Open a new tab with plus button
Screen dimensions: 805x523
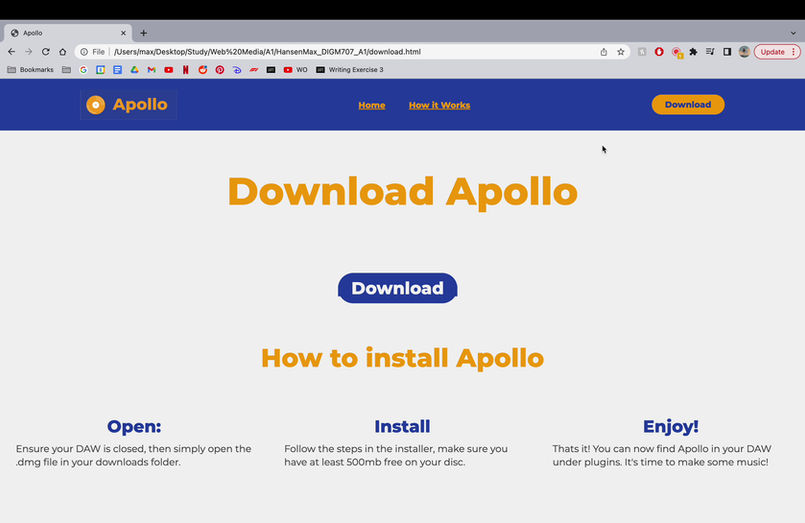click(144, 33)
